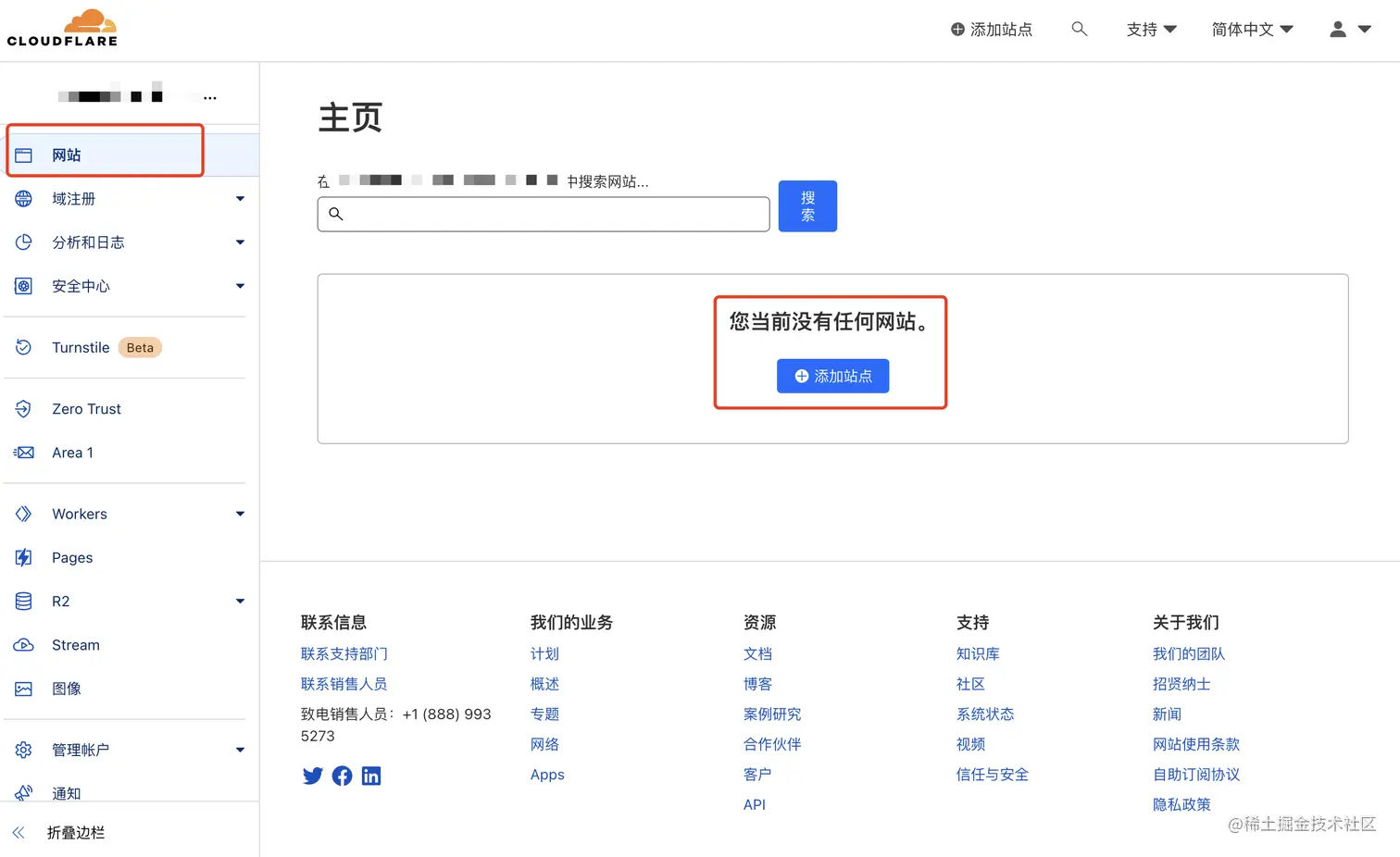Focus the website search input field
Viewport: 1400px width, 857px height.
click(x=544, y=214)
